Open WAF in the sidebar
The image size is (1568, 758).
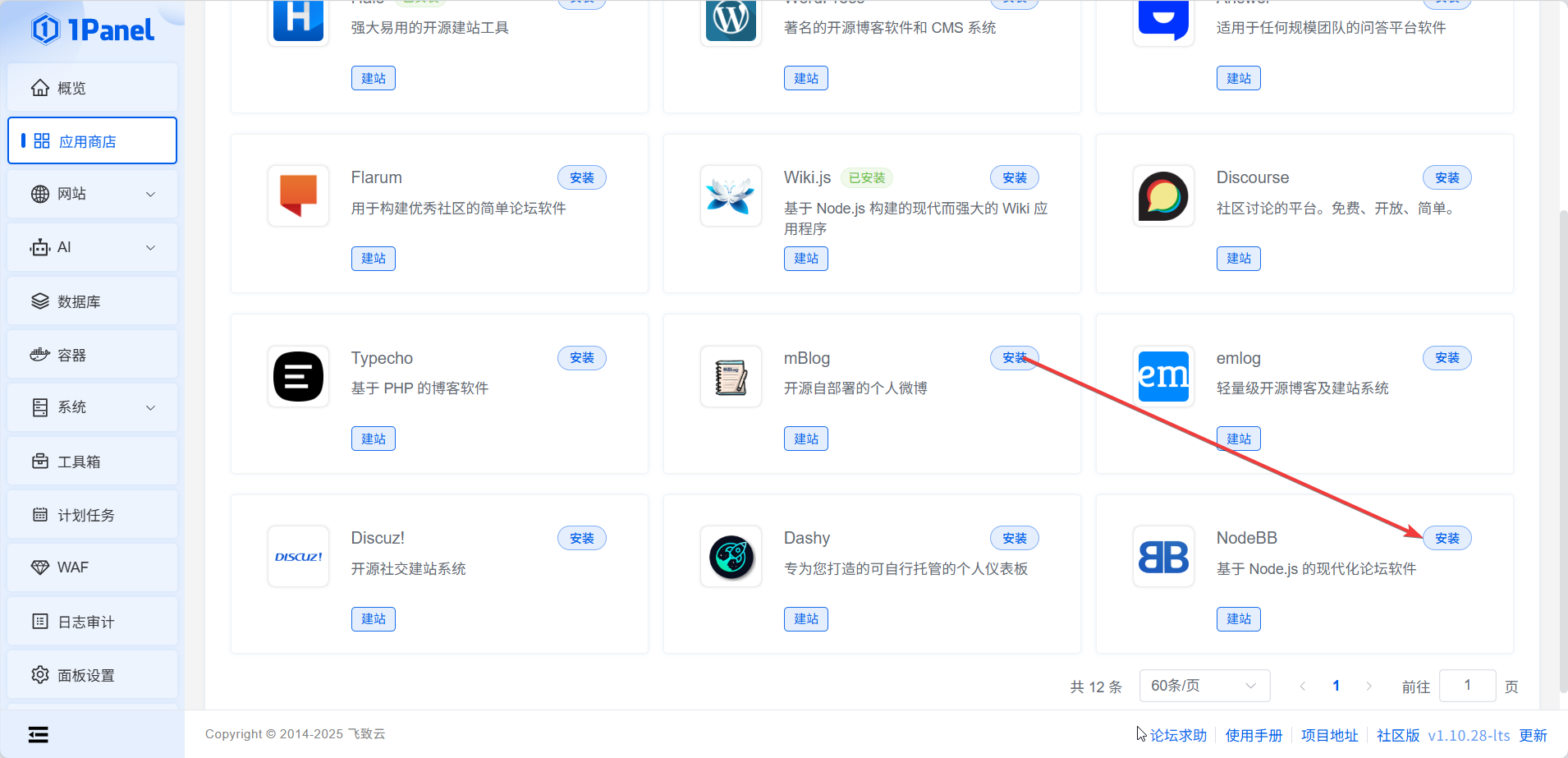(x=92, y=567)
